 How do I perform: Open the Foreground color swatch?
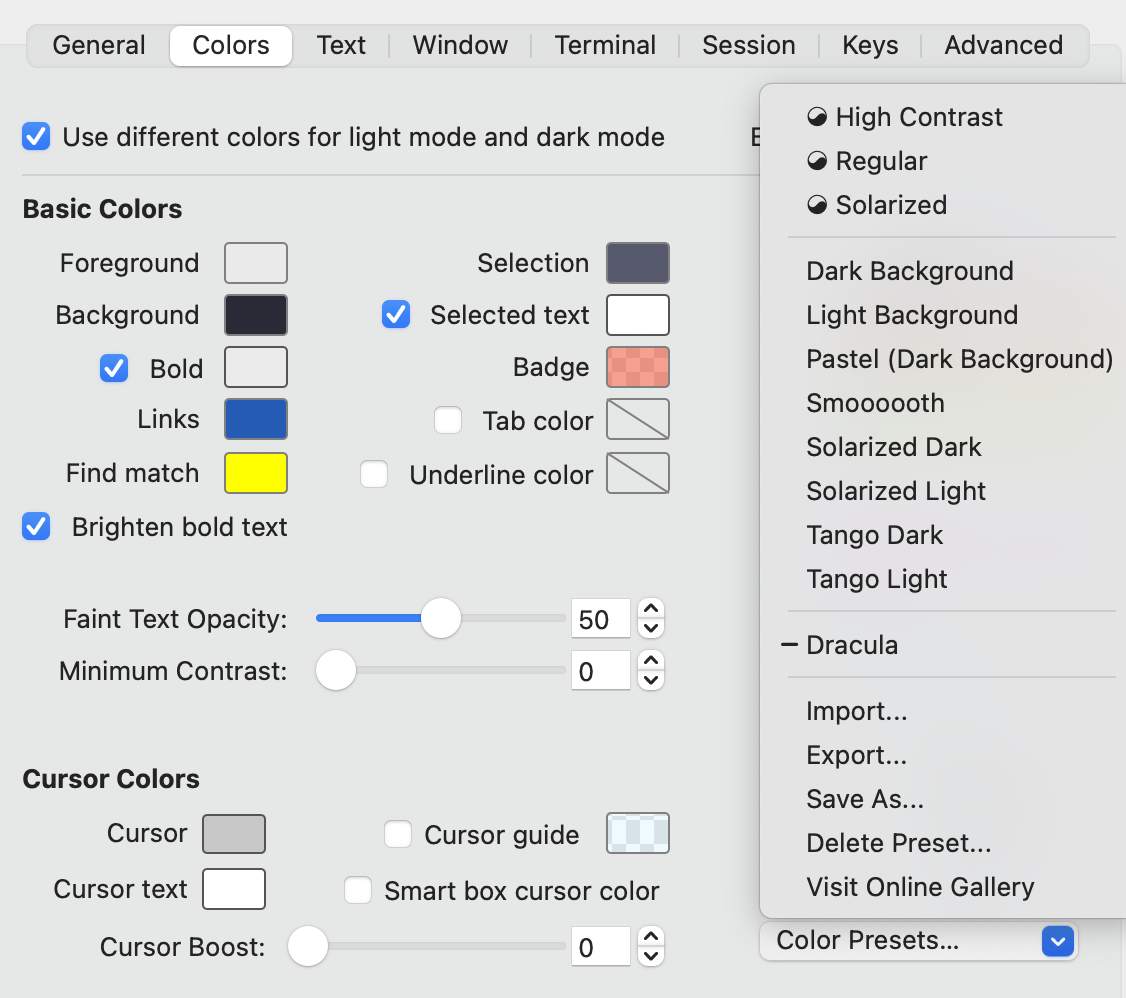point(256,263)
